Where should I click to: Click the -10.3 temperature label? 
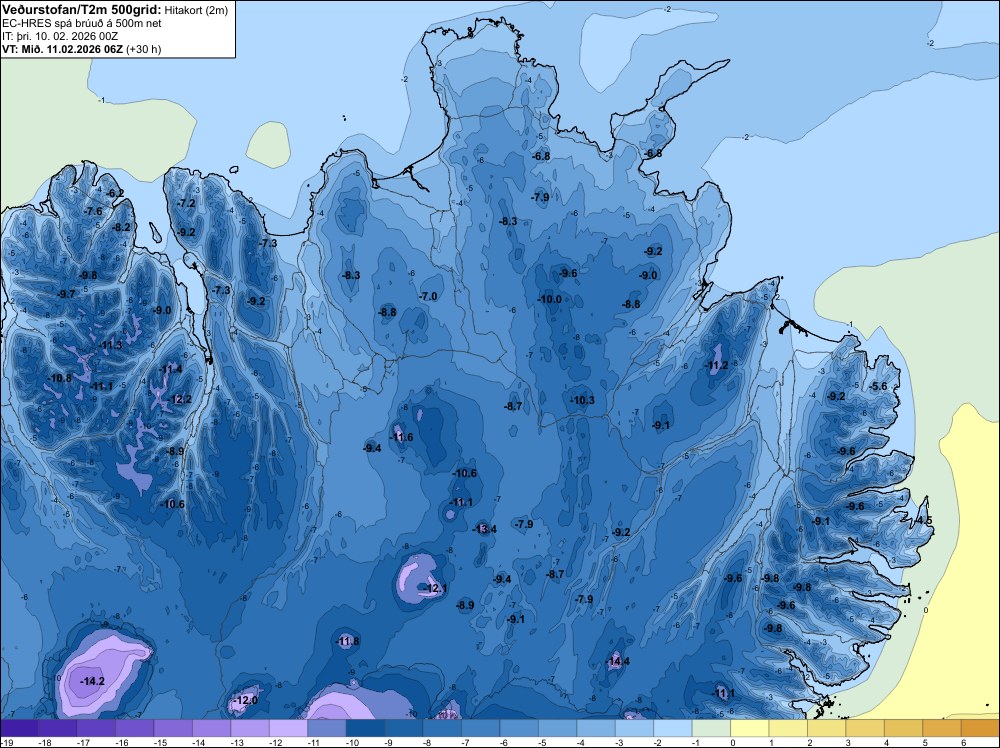pos(582,400)
